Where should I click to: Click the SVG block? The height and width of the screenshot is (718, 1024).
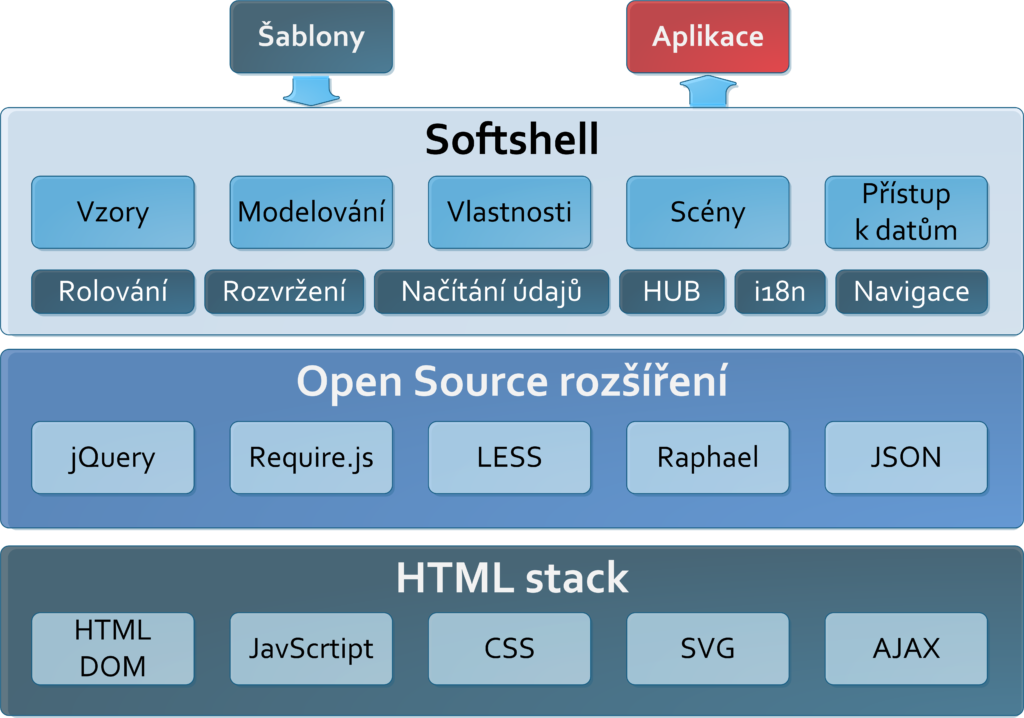708,649
